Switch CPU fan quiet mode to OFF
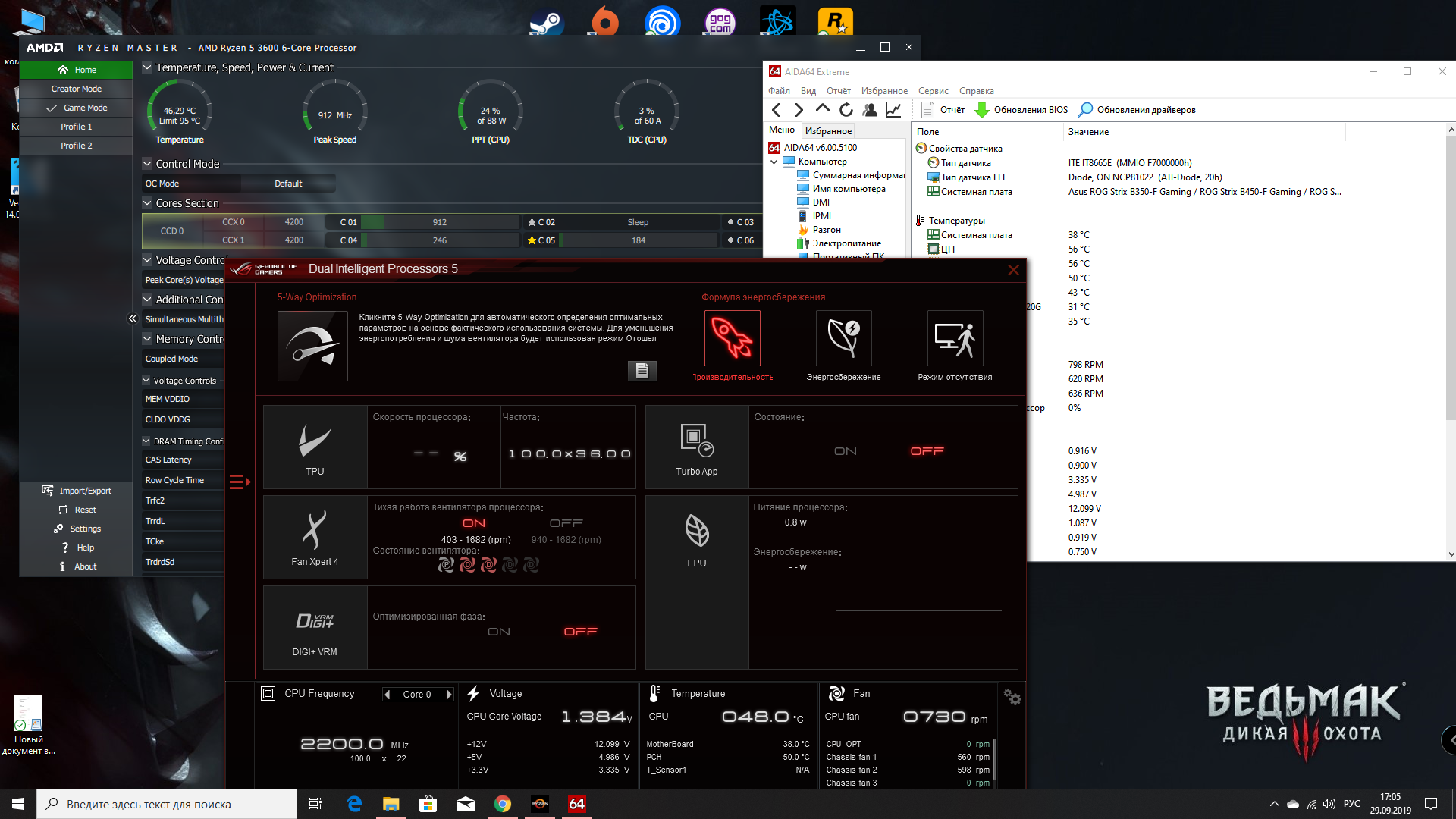The width and height of the screenshot is (1456, 819). pyautogui.click(x=566, y=523)
